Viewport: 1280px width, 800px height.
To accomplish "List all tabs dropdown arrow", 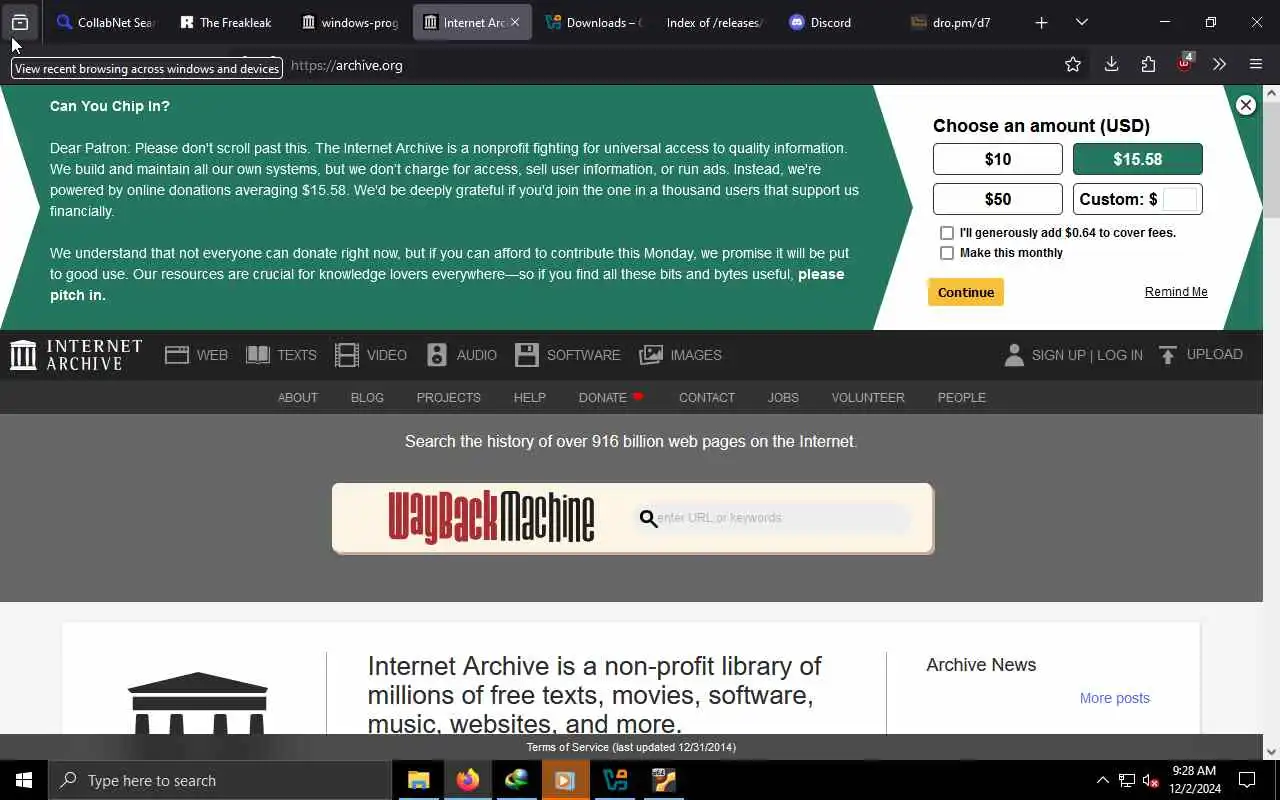I will pyautogui.click(x=1082, y=22).
